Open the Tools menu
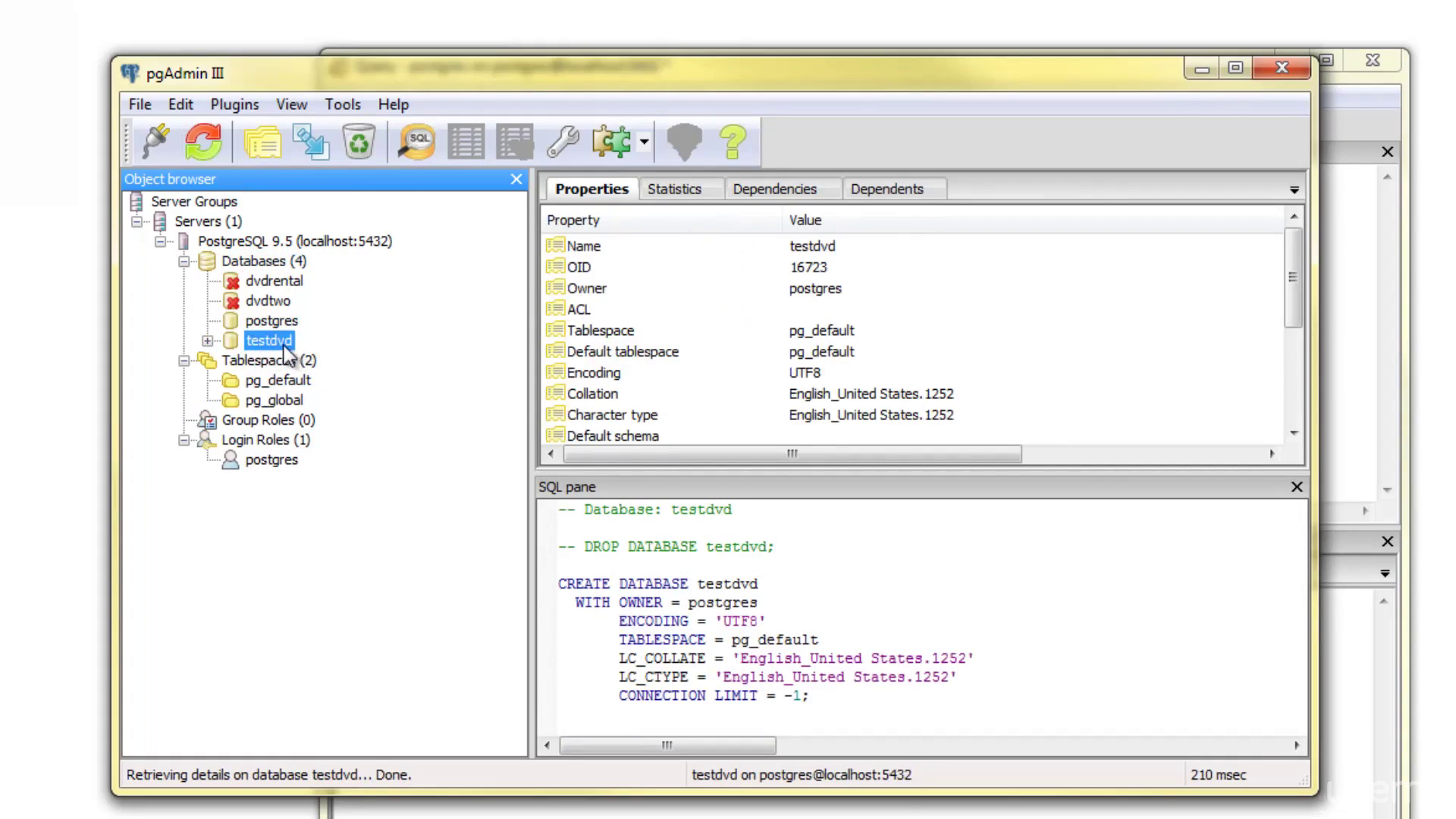1456x819 pixels. click(343, 104)
